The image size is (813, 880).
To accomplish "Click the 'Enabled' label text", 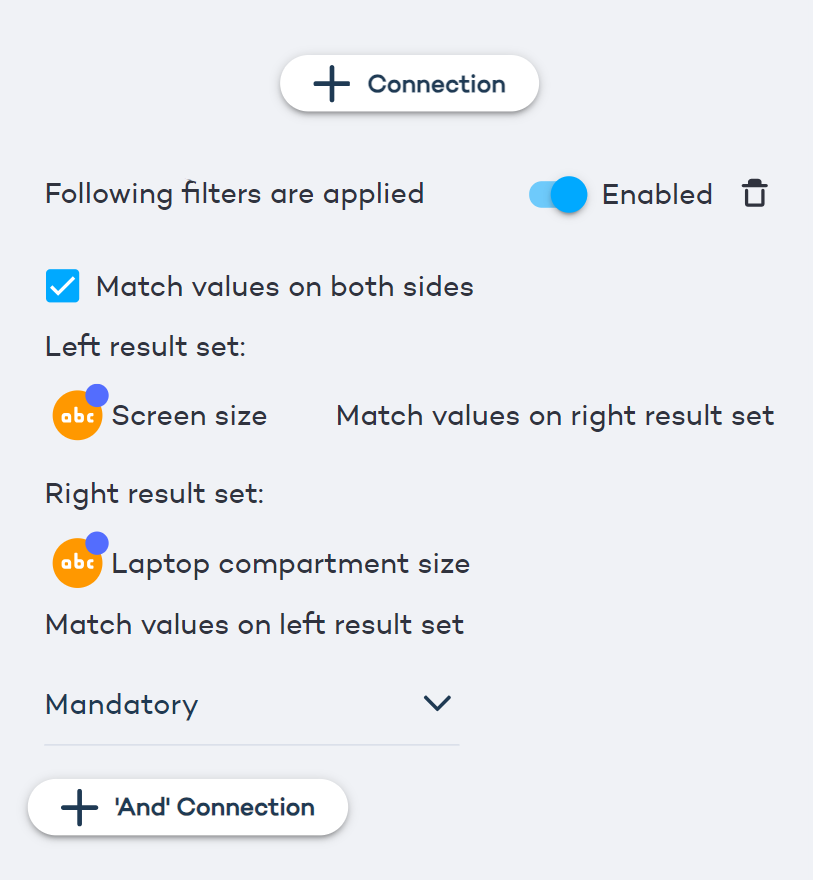I will tap(657, 194).
